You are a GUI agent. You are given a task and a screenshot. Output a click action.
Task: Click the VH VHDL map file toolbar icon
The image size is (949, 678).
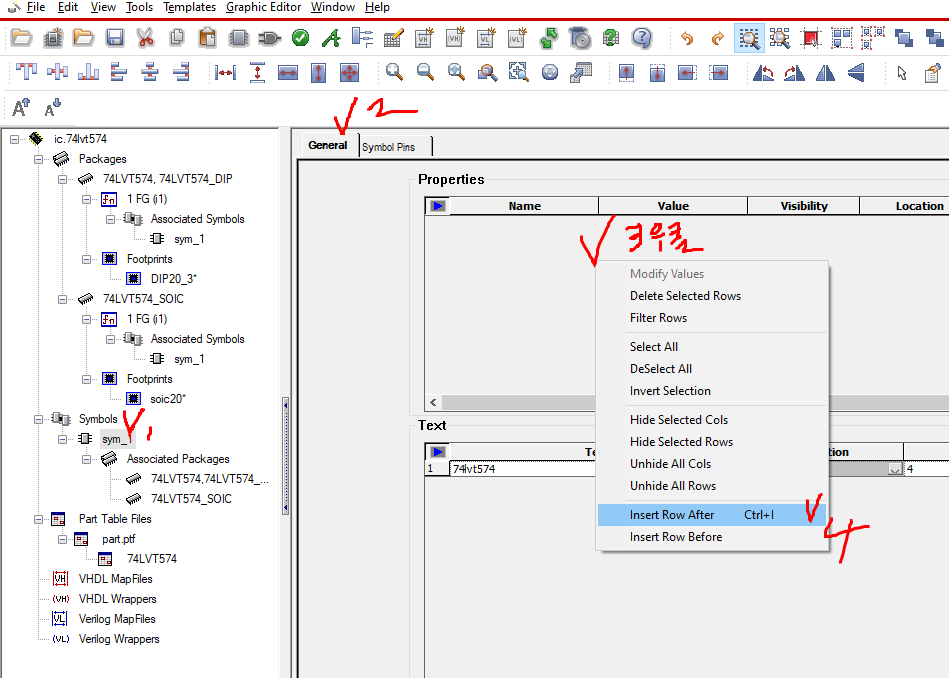(x=423, y=38)
